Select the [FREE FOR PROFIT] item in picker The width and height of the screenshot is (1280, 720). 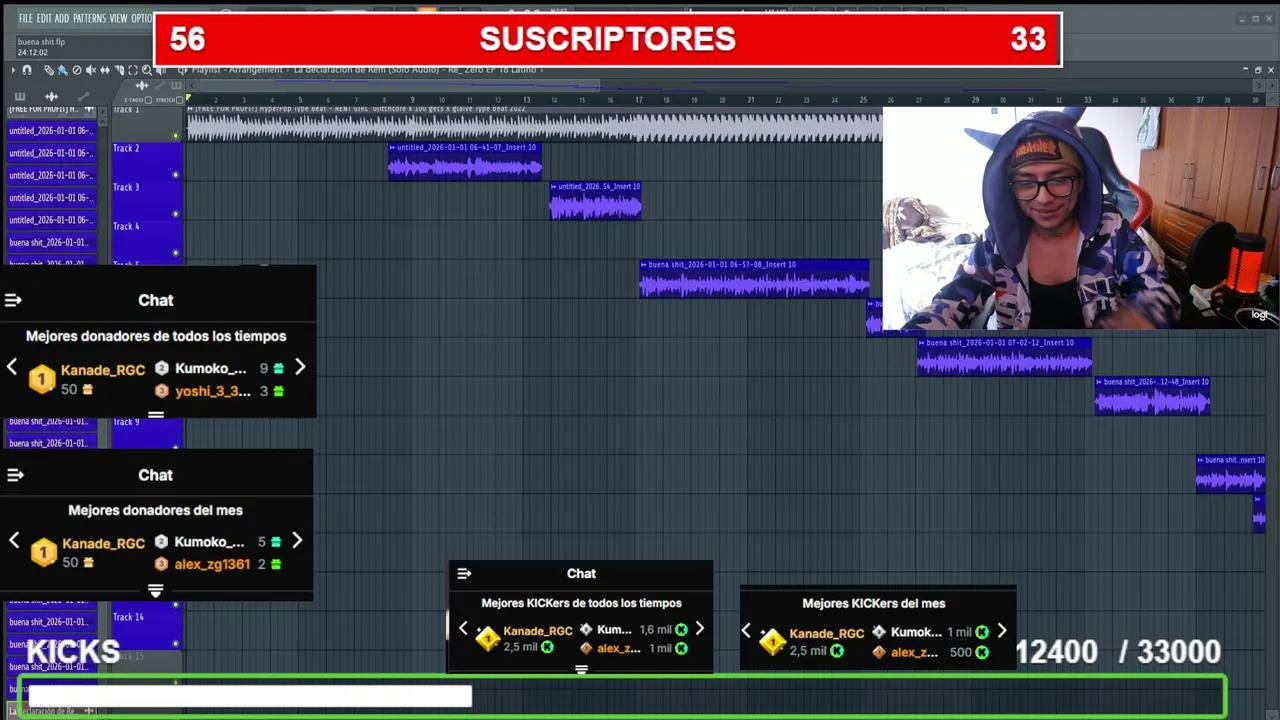coord(51,109)
